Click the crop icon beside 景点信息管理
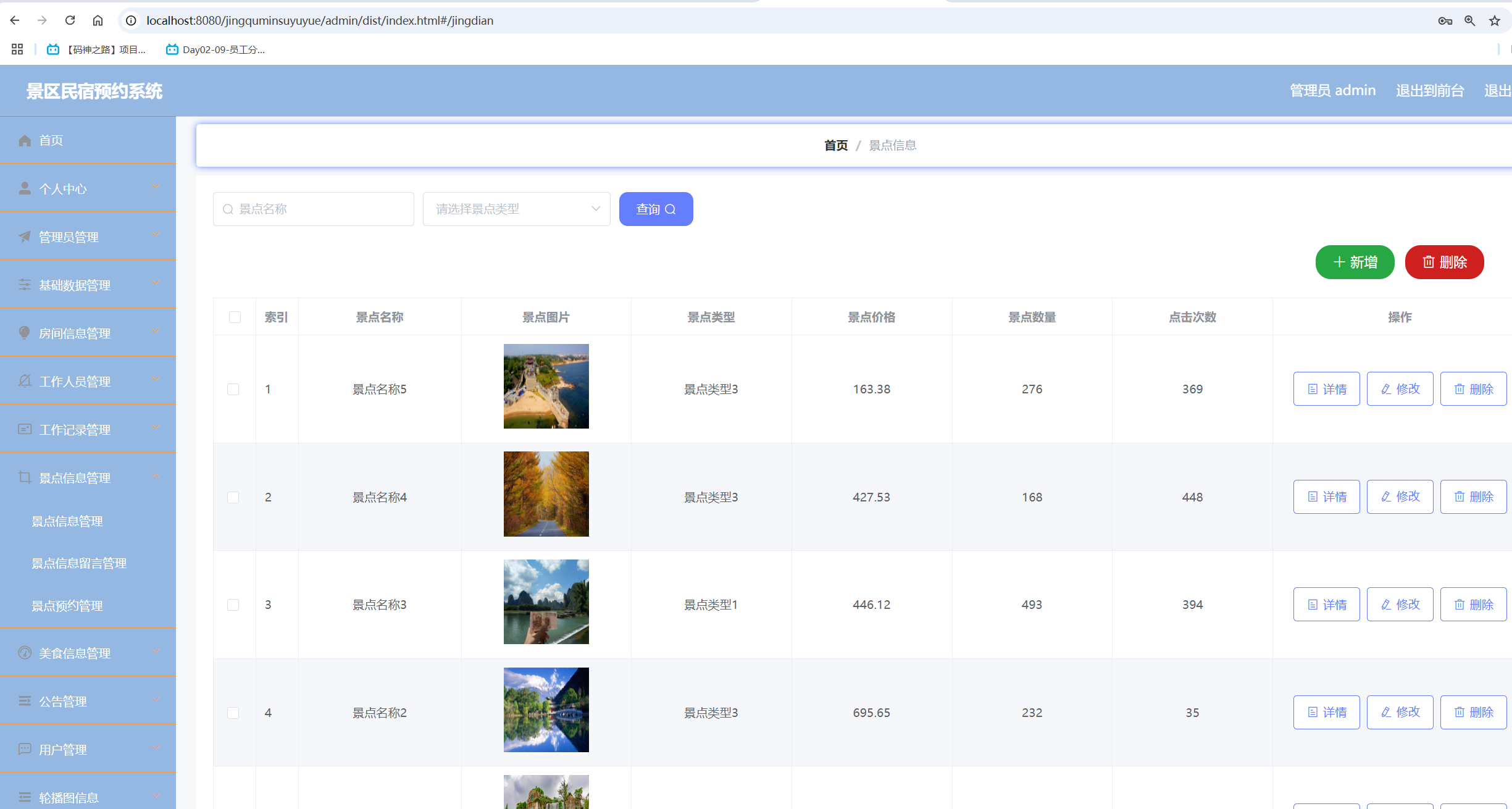The height and width of the screenshot is (809, 1512). 25,477
